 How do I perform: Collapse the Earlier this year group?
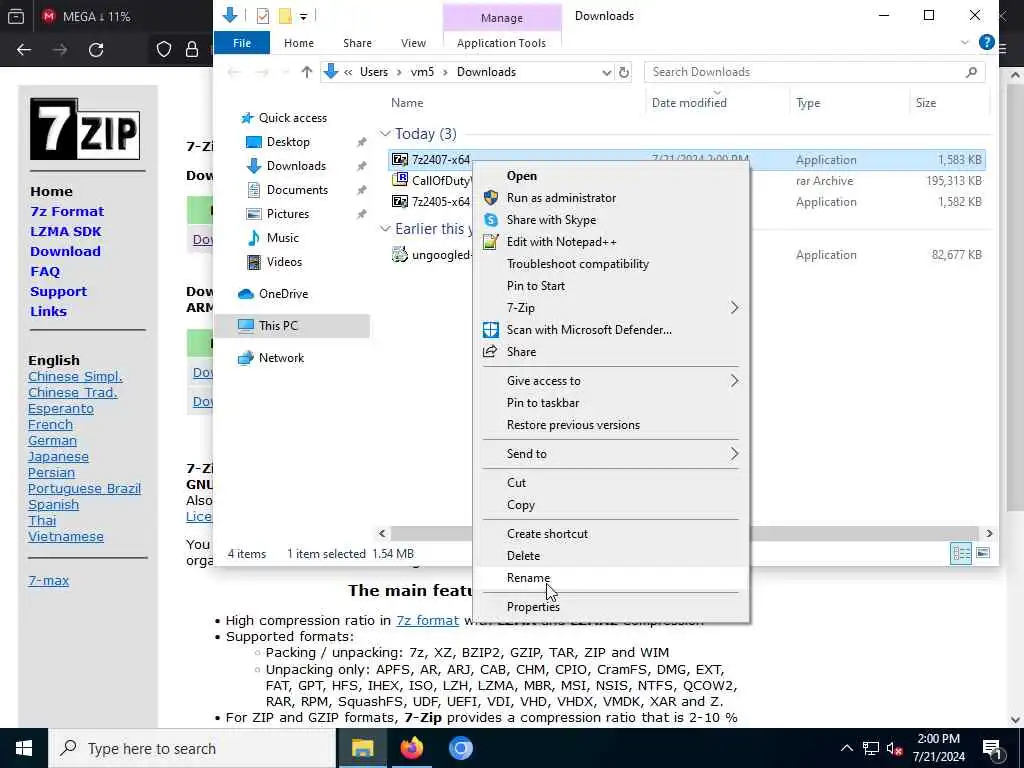(x=385, y=229)
